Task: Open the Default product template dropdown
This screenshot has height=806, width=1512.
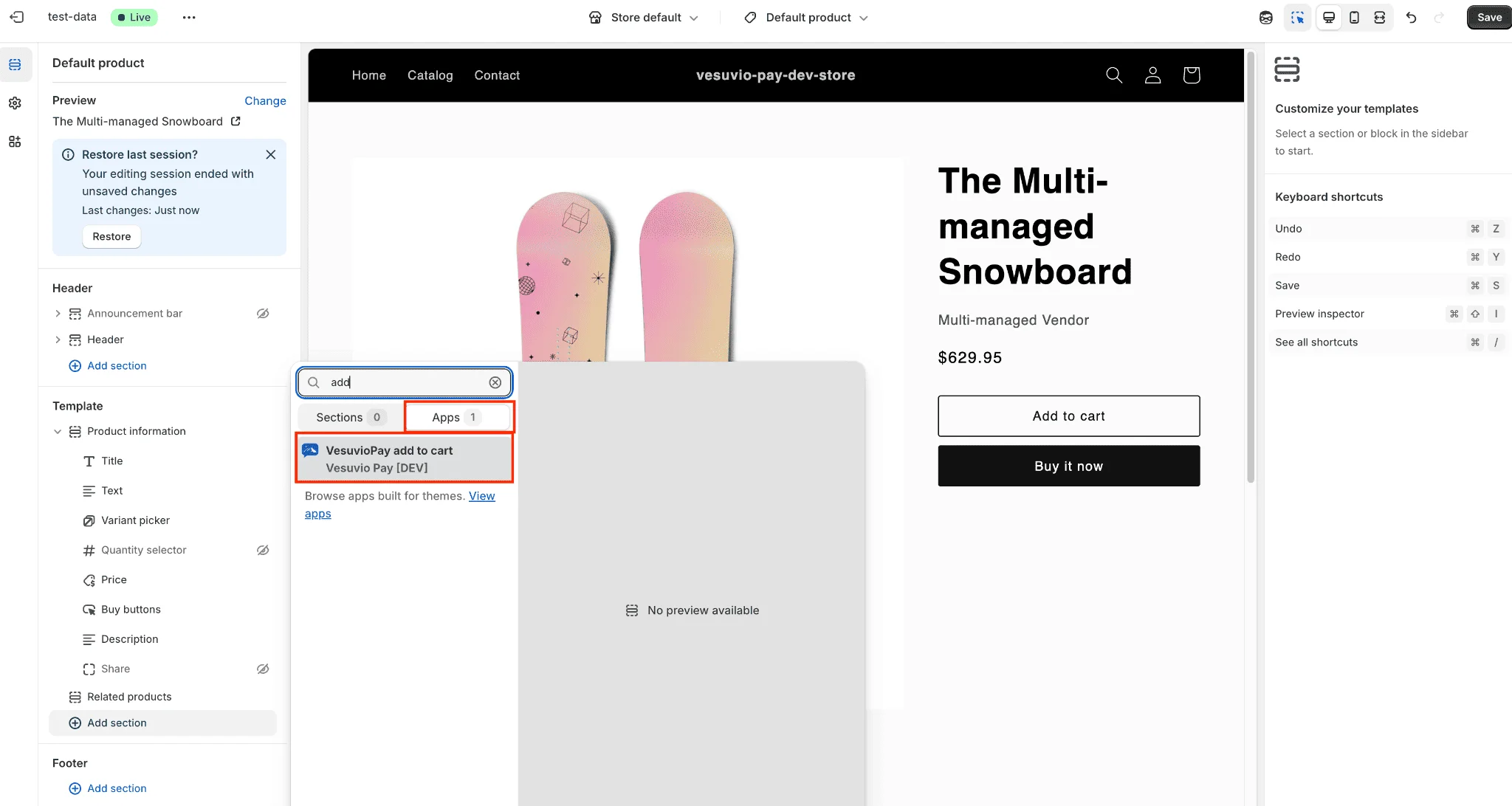Action: point(806,18)
